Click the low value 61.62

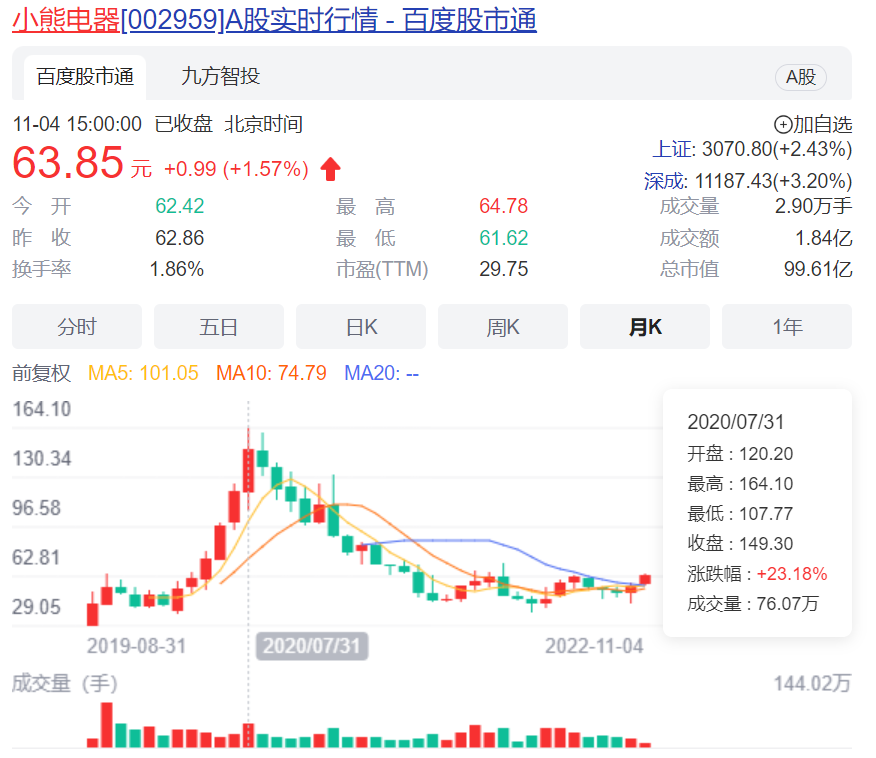coord(503,238)
